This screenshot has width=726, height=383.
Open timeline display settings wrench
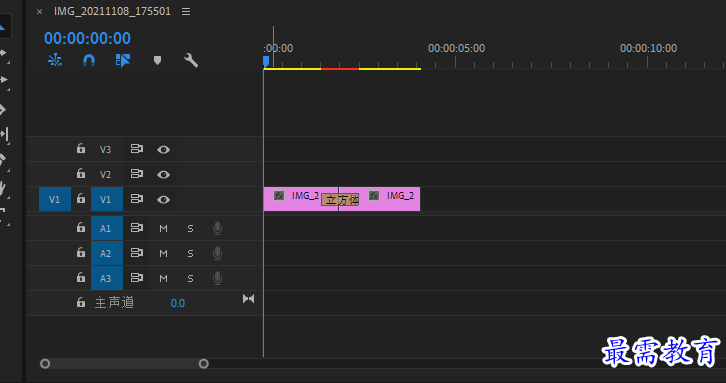pyautogui.click(x=191, y=60)
